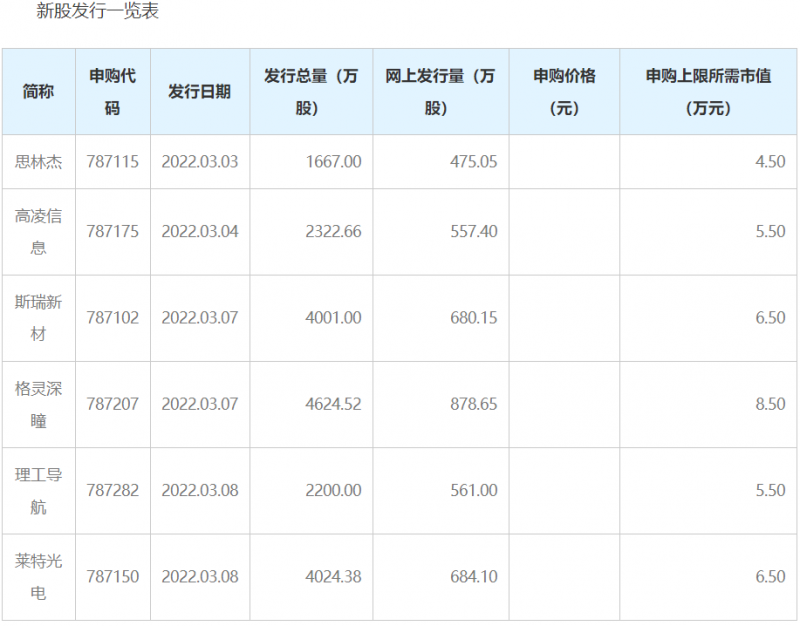Select market value 5.50 in 理工导航 row
Image resolution: width=800 pixels, height=626 pixels.
point(770,490)
